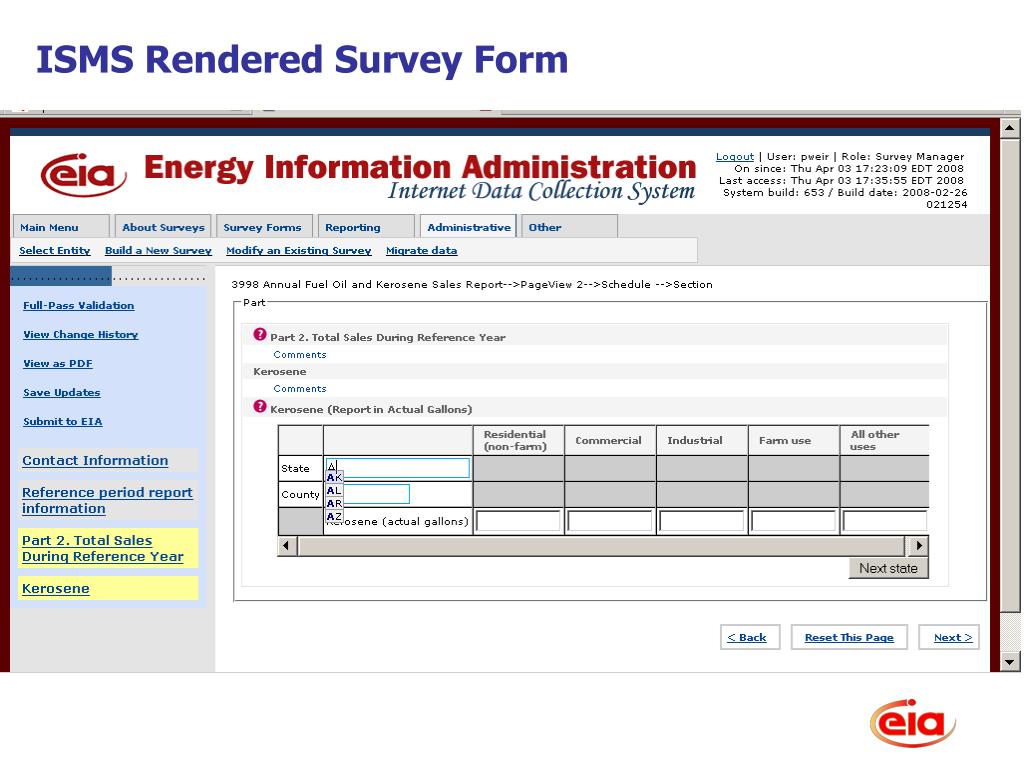Image resolution: width=1024 pixels, height=768 pixels.
Task: Click the help icon beside Part 2 heading
Action: coord(260,335)
